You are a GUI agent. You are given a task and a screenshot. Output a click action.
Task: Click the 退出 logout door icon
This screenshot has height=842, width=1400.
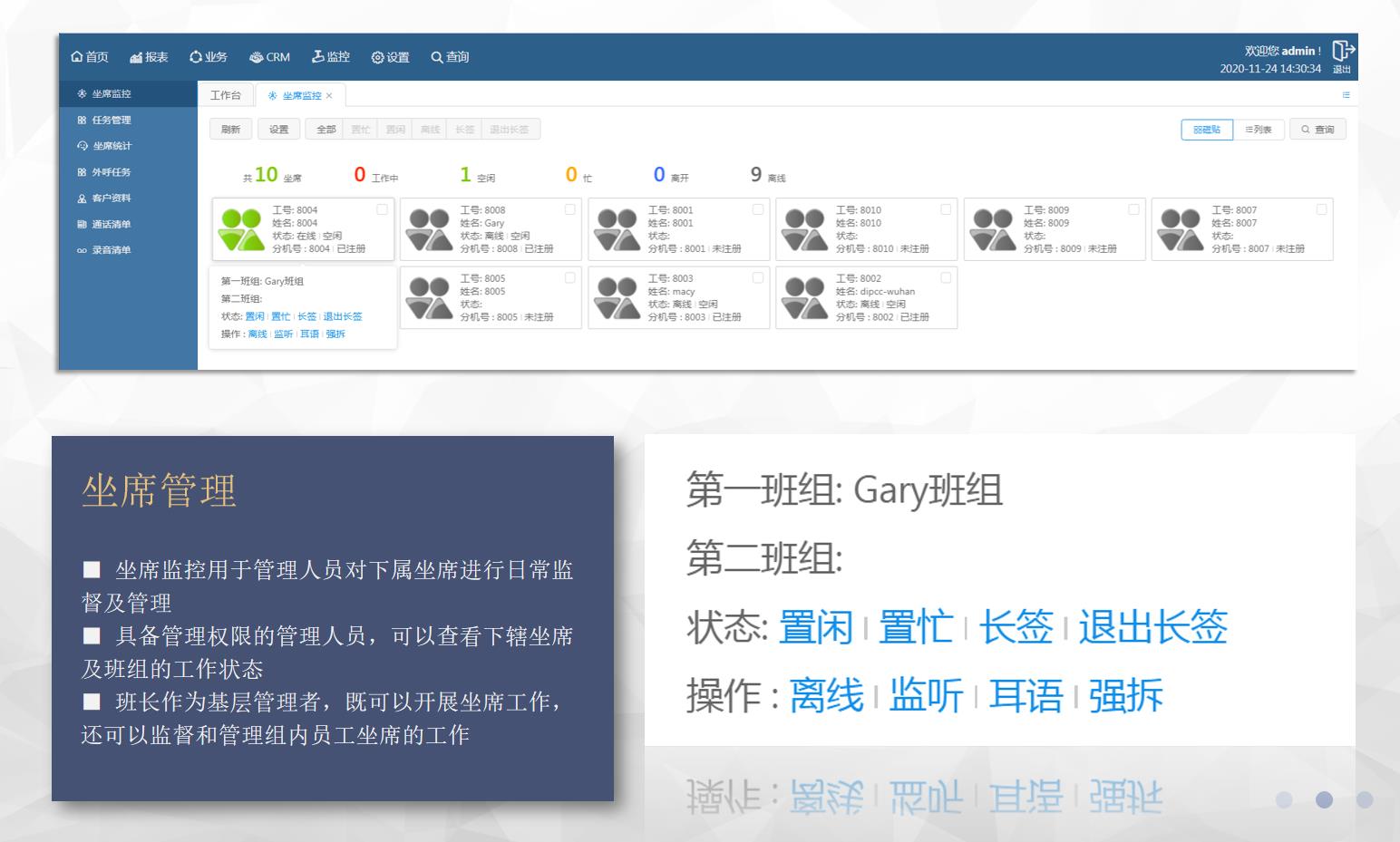pos(1343,56)
